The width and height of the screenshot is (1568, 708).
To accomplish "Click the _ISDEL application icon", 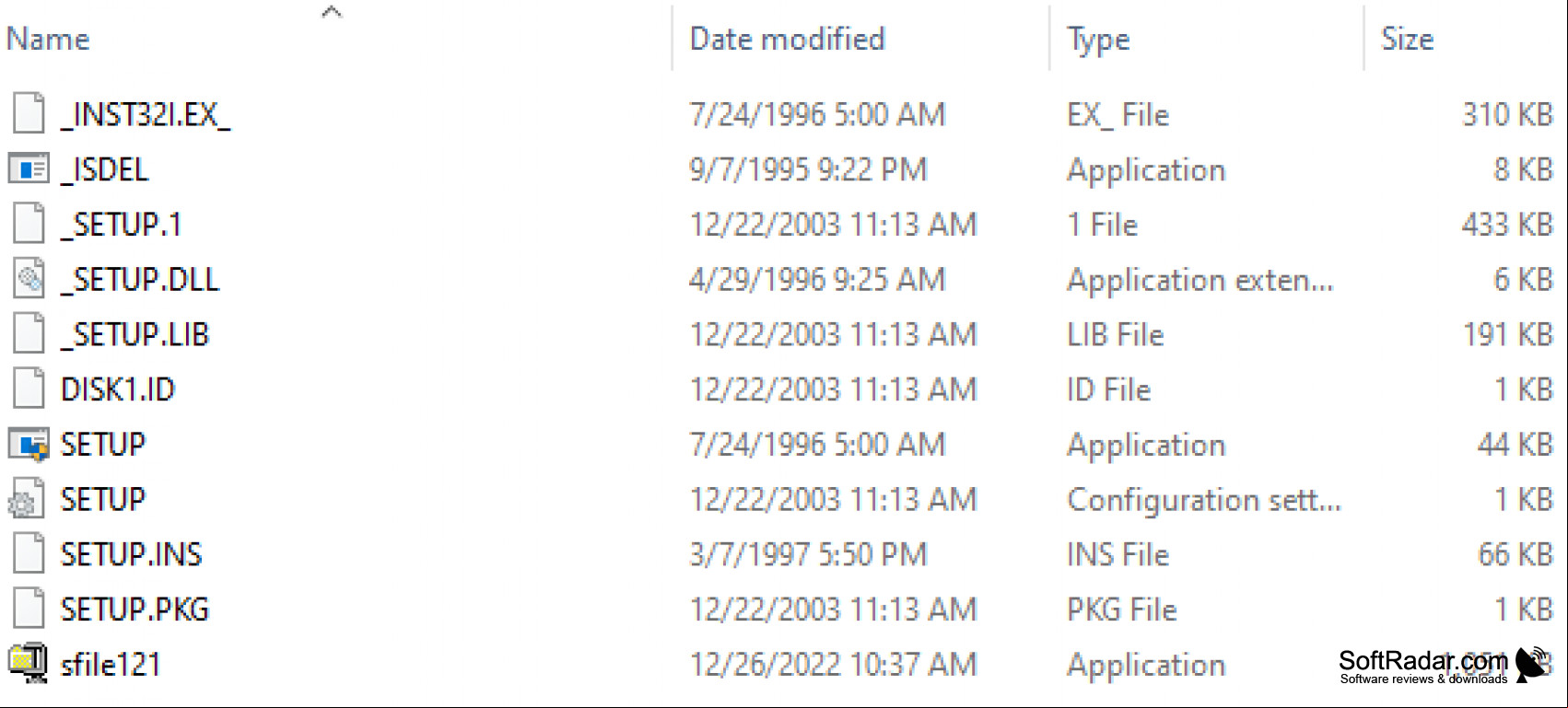I will tap(29, 169).
